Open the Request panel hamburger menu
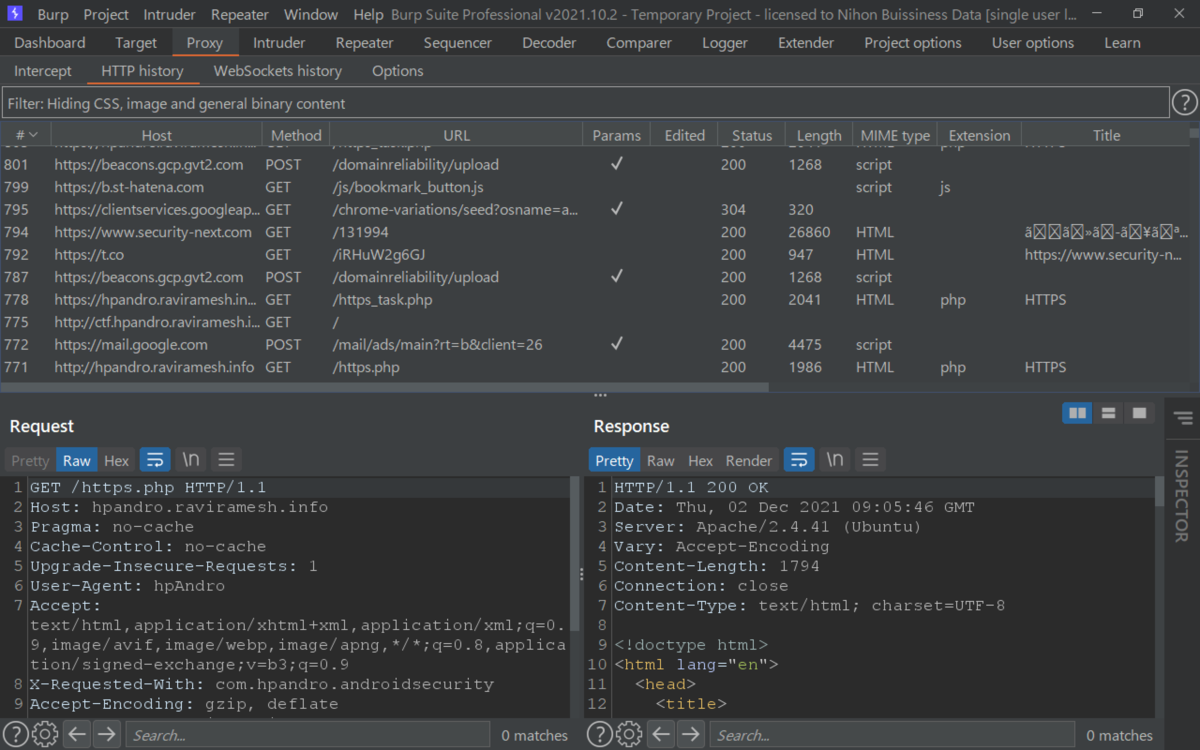 coord(226,460)
